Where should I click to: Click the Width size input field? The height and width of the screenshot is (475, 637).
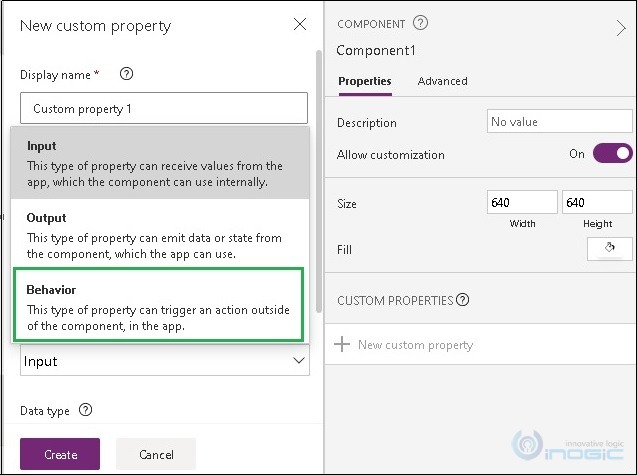coord(522,202)
